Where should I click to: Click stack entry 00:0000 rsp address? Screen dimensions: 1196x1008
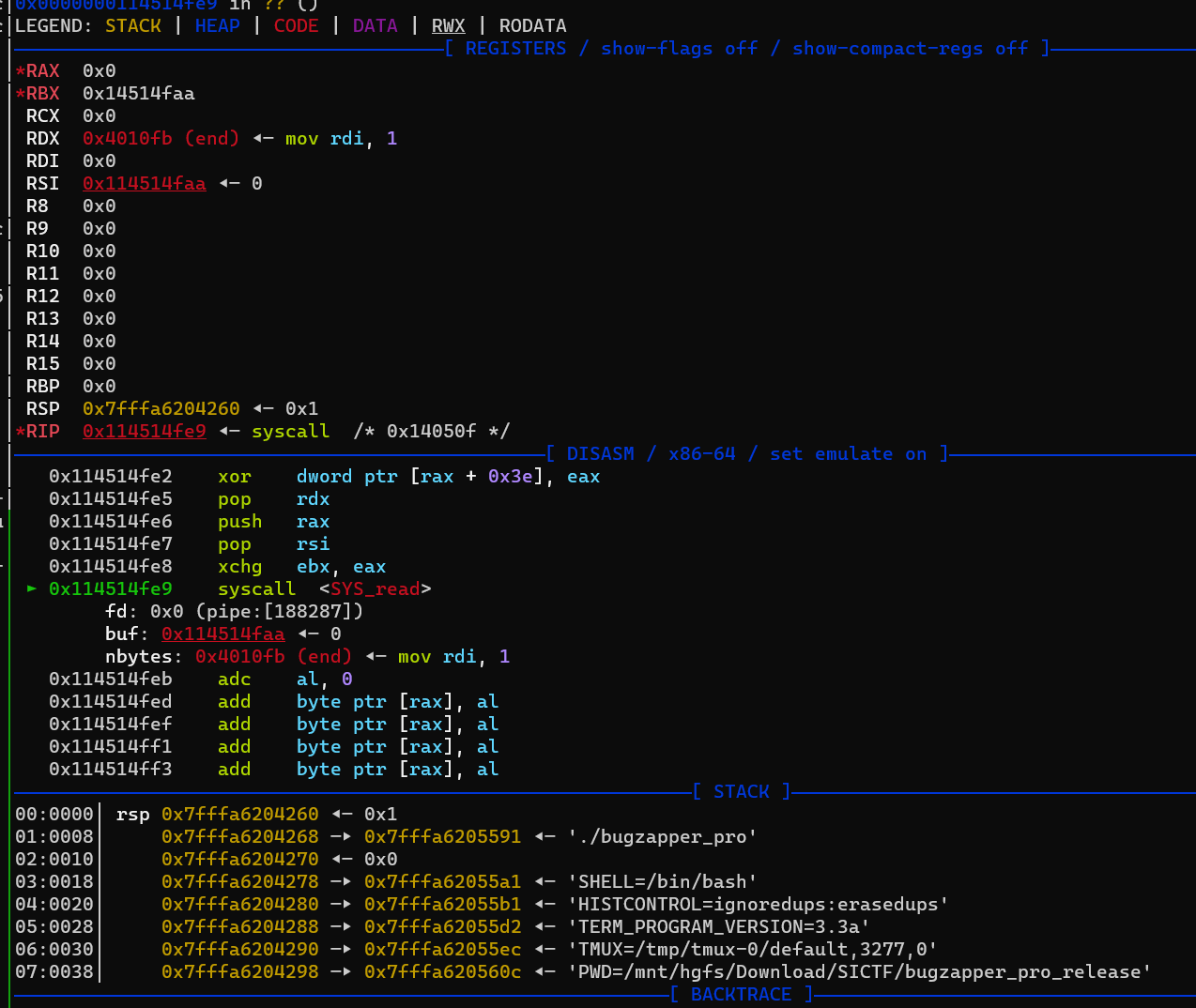tap(240, 814)
